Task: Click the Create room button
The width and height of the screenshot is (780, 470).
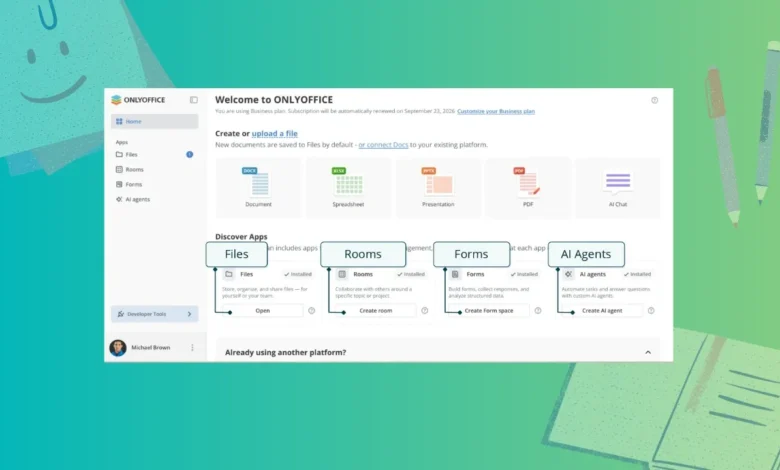Action: (x=376, y=311)
